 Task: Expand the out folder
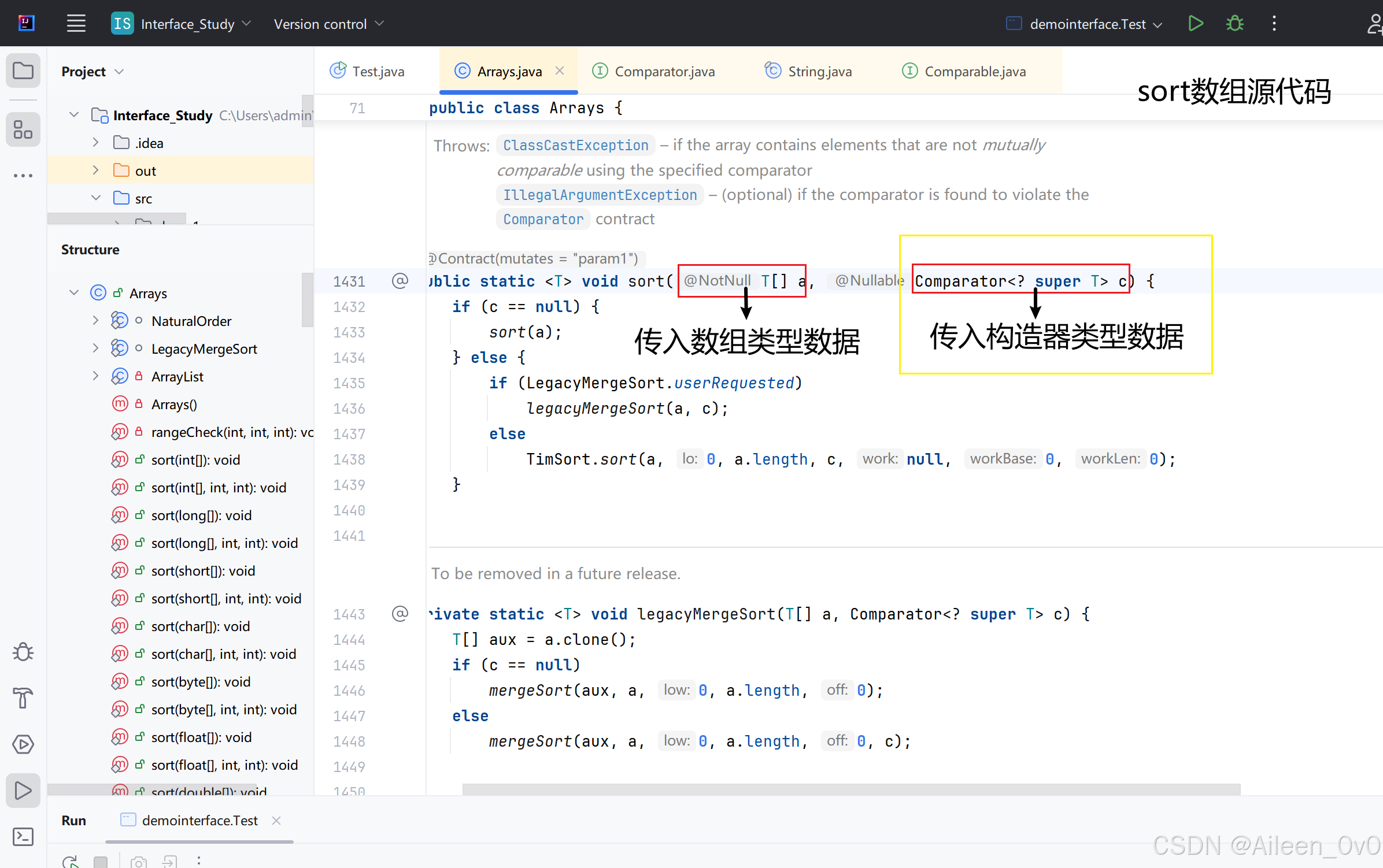tap(96, 170)
